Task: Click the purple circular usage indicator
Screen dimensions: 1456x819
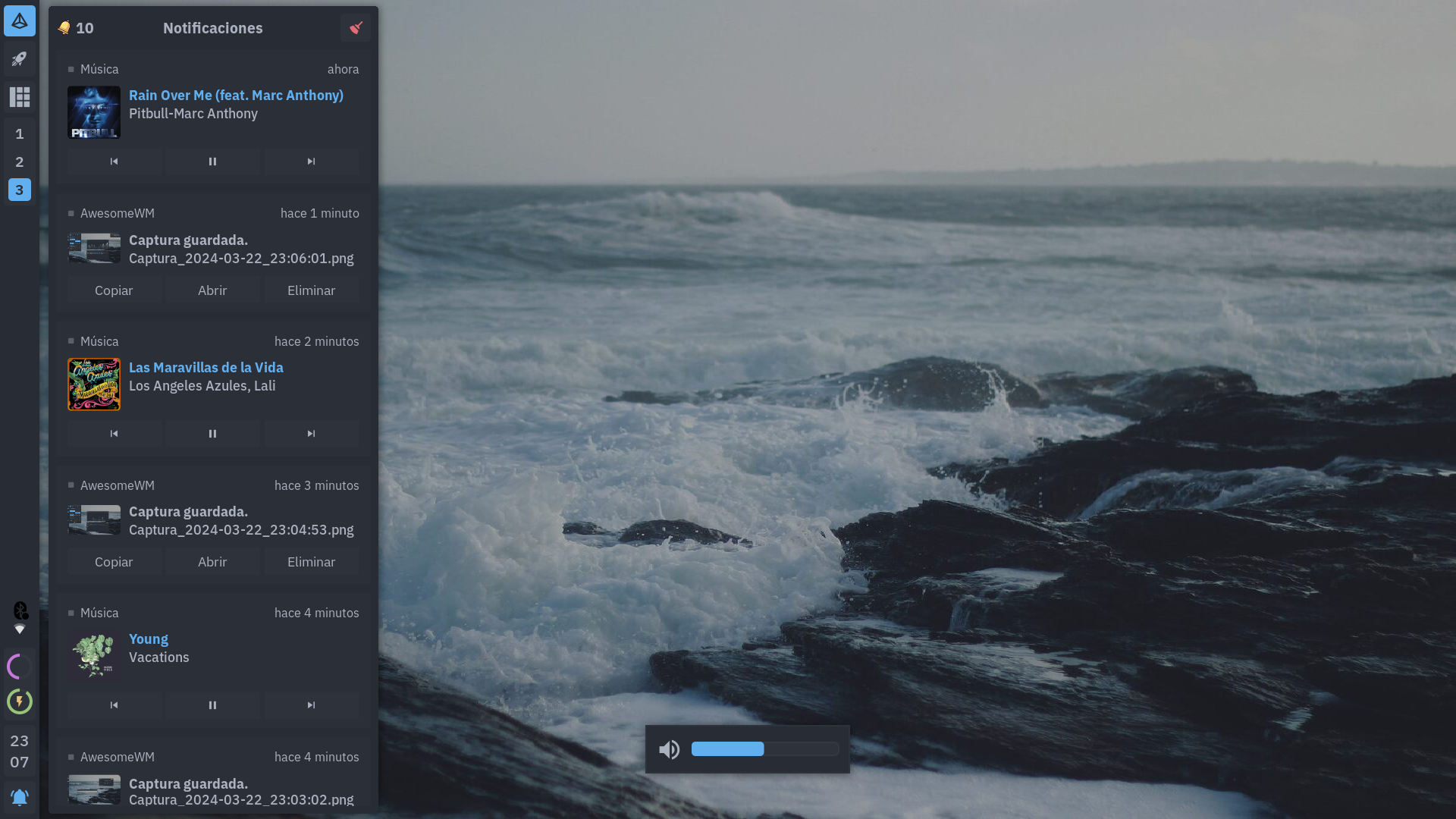Action: (x=20, y=667)
